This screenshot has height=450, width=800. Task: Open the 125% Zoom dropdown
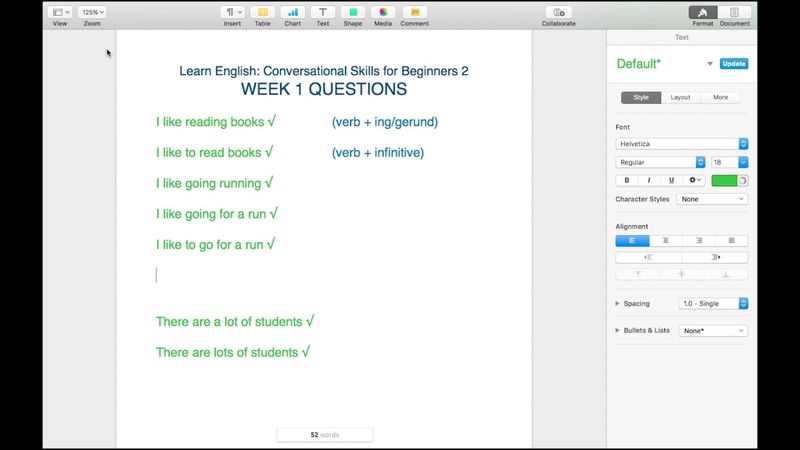(x=92, y=12)
